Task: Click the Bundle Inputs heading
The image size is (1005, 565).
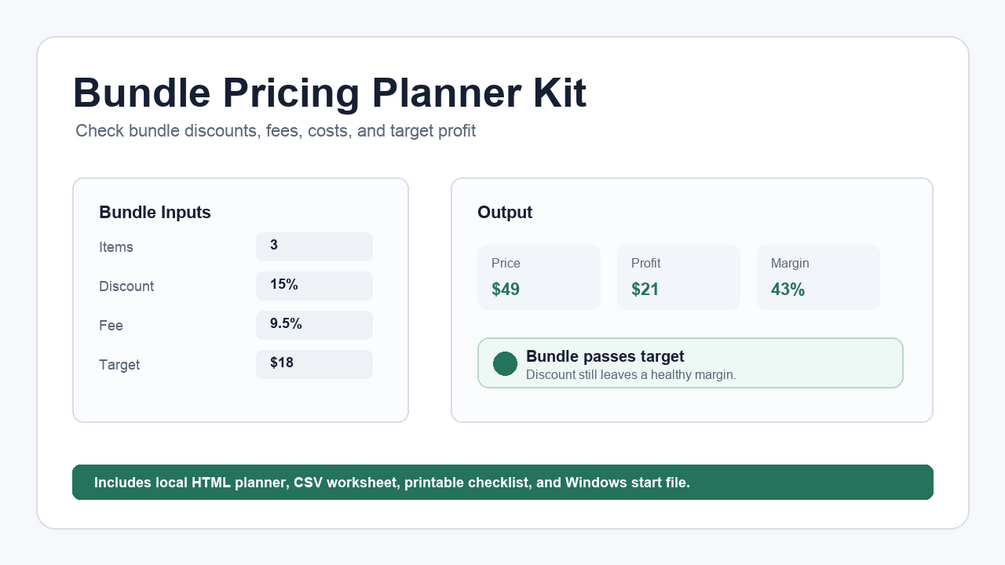Action: tap(154, 212)
